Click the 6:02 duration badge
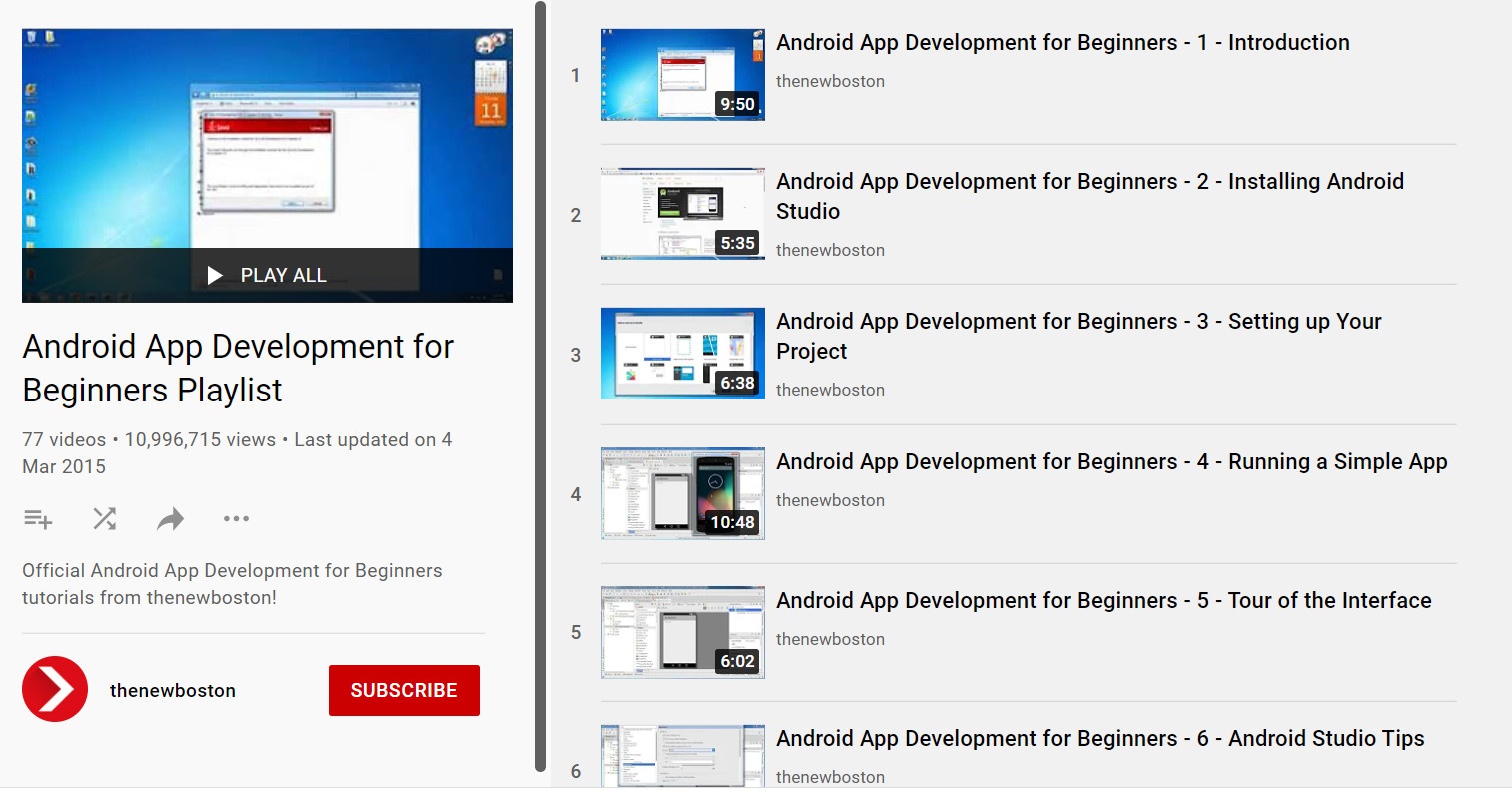This screenshot has height=797, width=1512. coord(737,661)
